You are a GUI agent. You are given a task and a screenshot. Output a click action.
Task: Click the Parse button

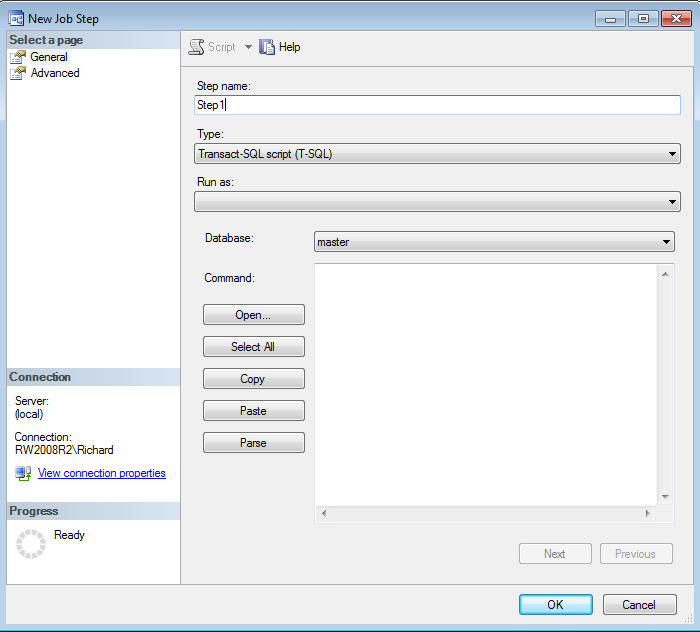point(254,443)
